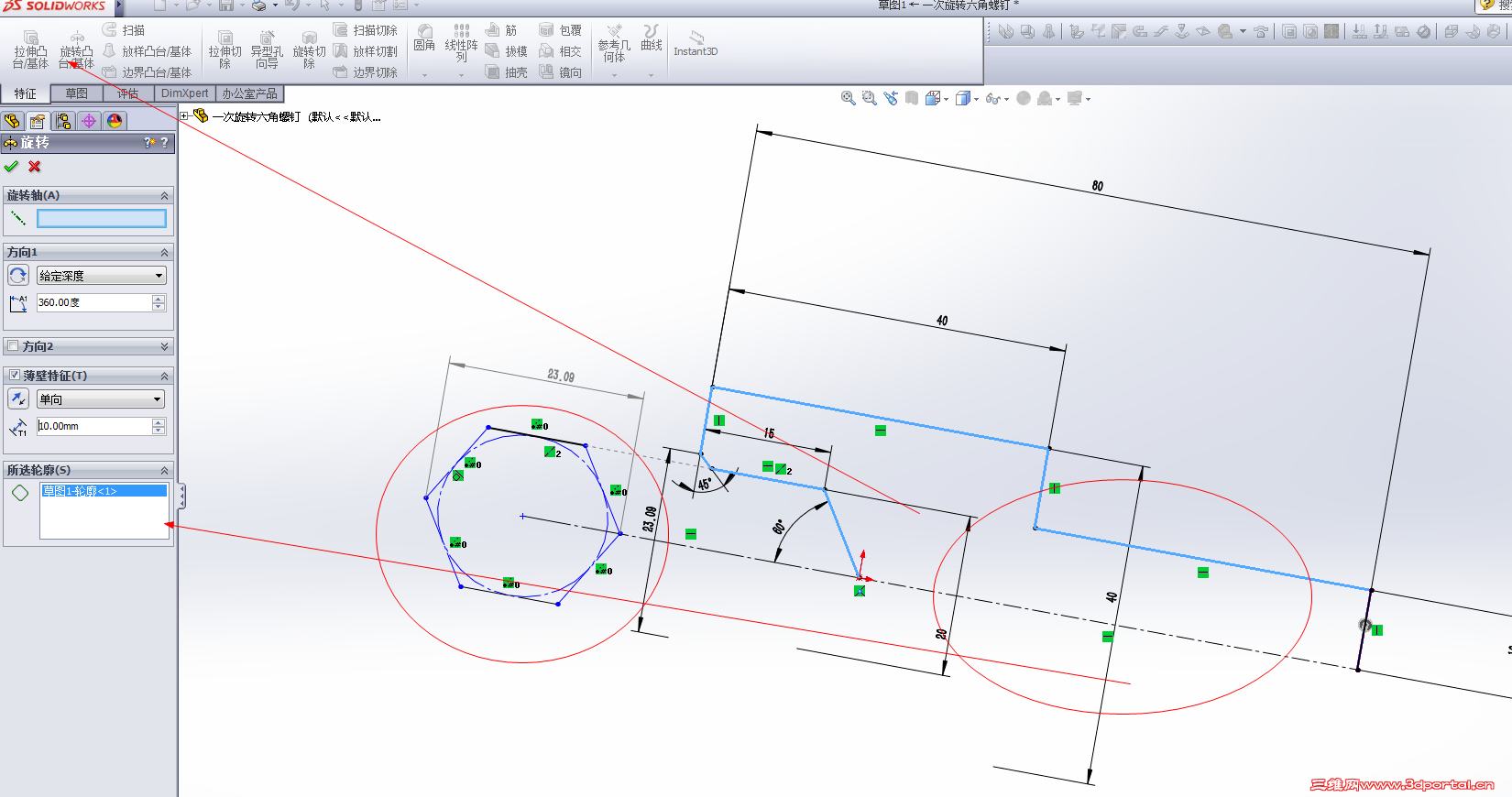Click the axis of revolution selection box
Image resolution: width=1512 pixels, height=797 pixels.
tap(102, 219)
